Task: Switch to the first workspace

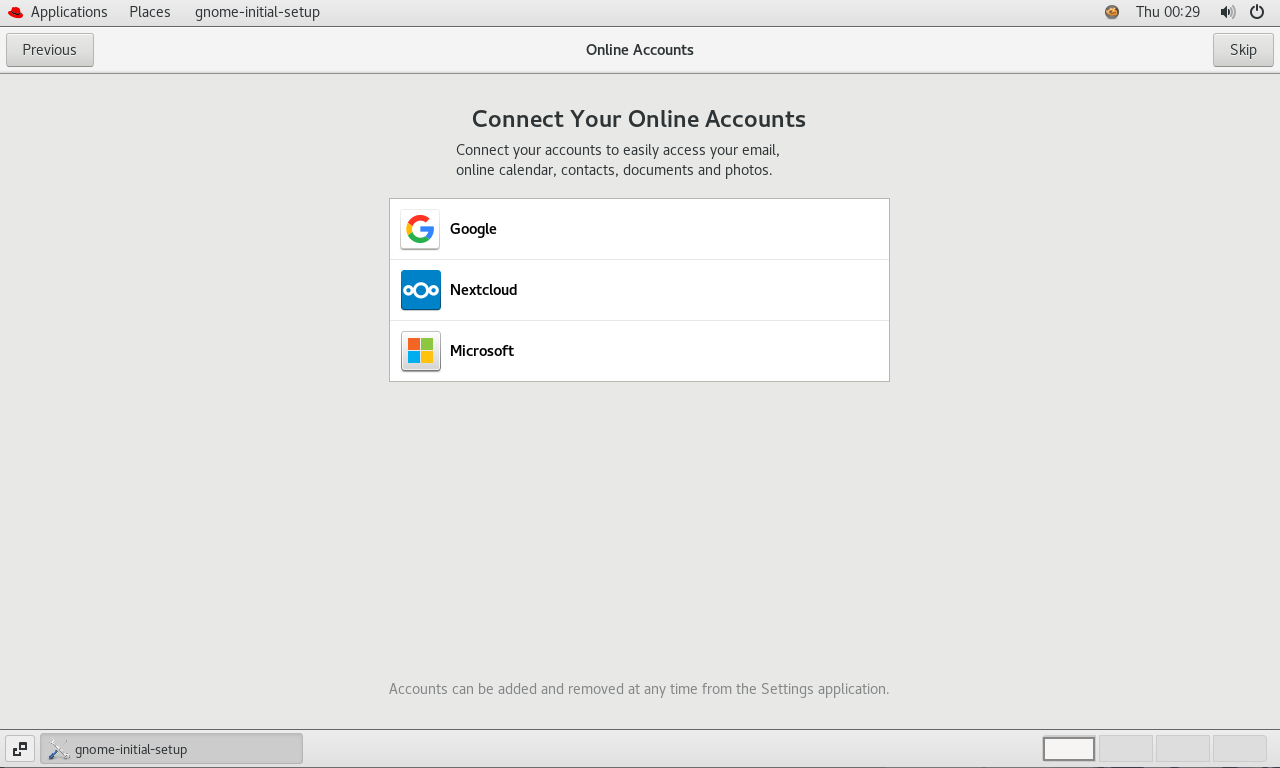Action: (x=1069, y=748)
